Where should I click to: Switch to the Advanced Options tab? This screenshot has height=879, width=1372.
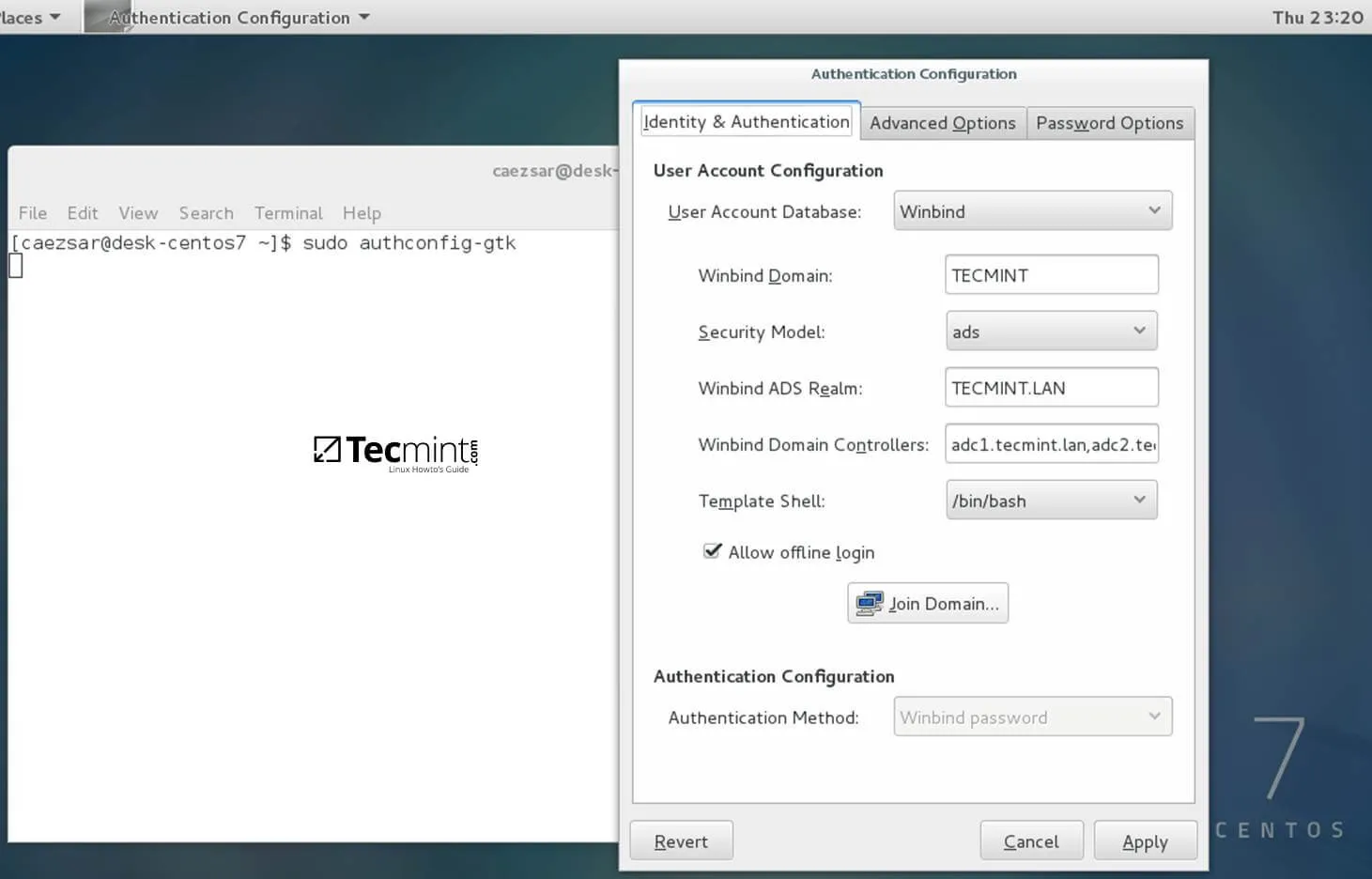pyautogui.click(x=942, y=123)
